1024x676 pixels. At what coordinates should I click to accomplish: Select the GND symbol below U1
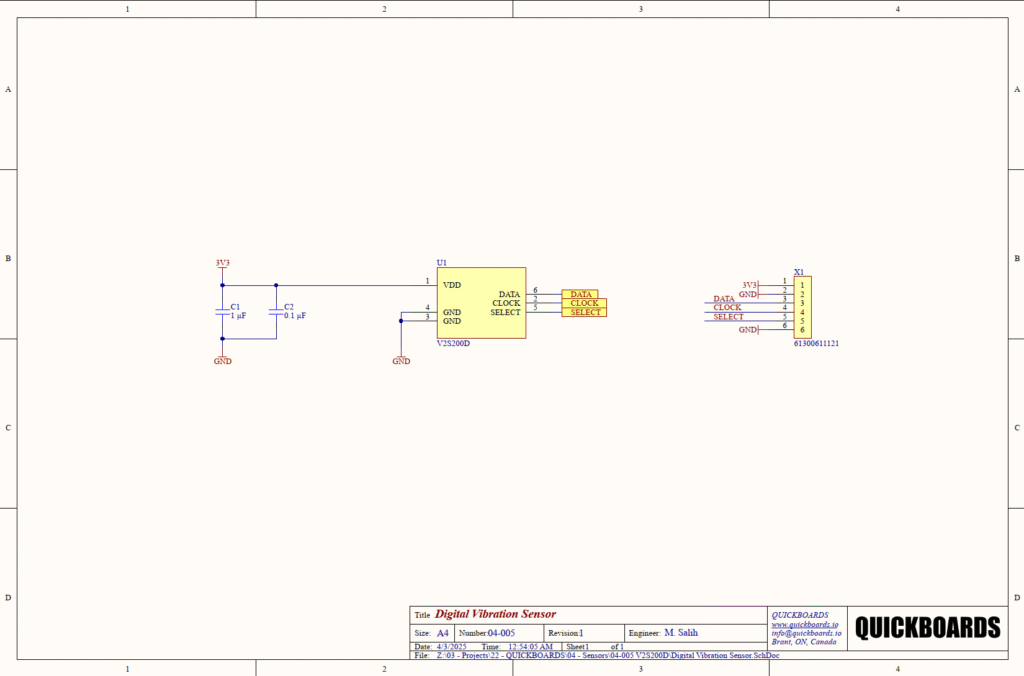(x=401, y=359)
